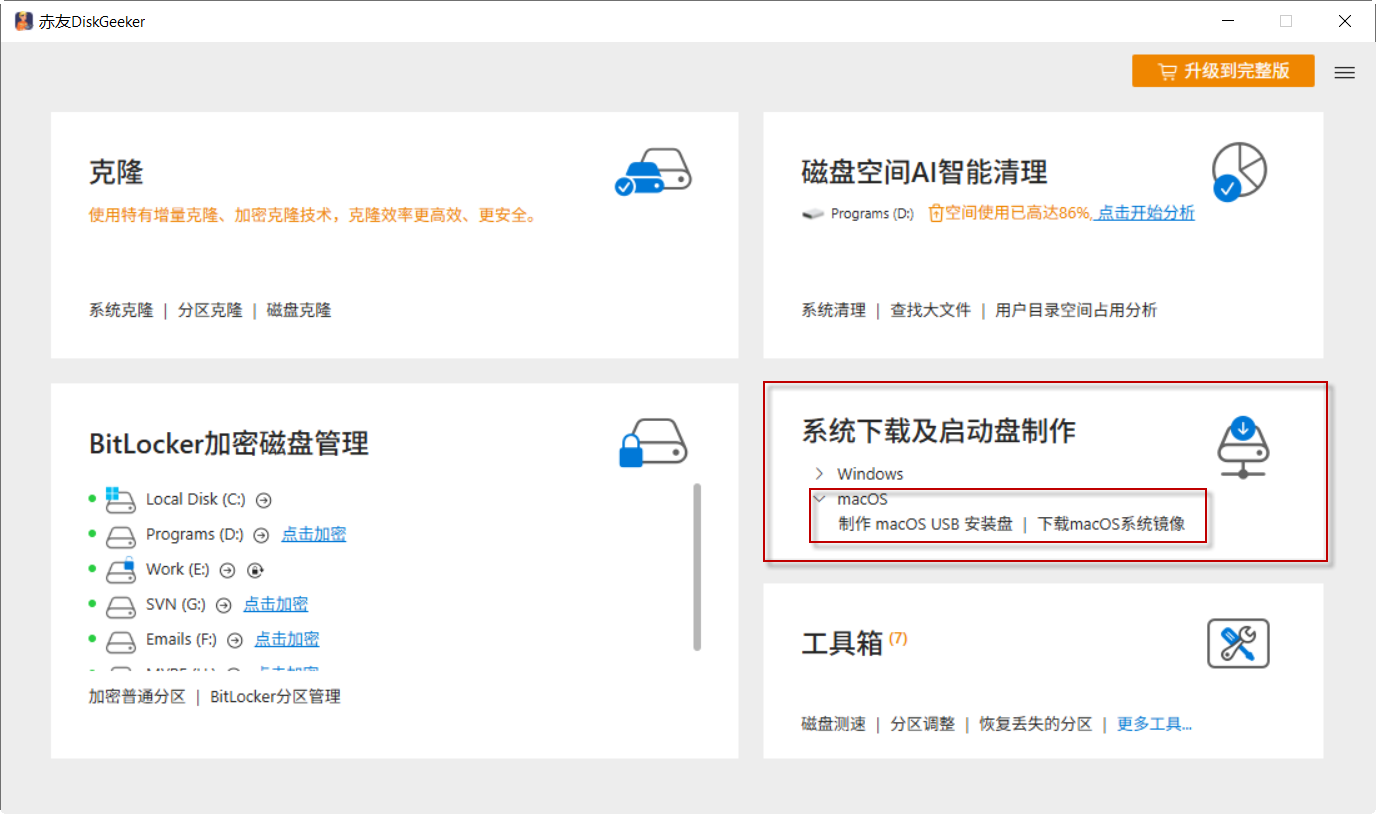Click the unlock toggle beside Work (E:)
The width and height of the screenshot is (1376, 814).
pos(256,569)
